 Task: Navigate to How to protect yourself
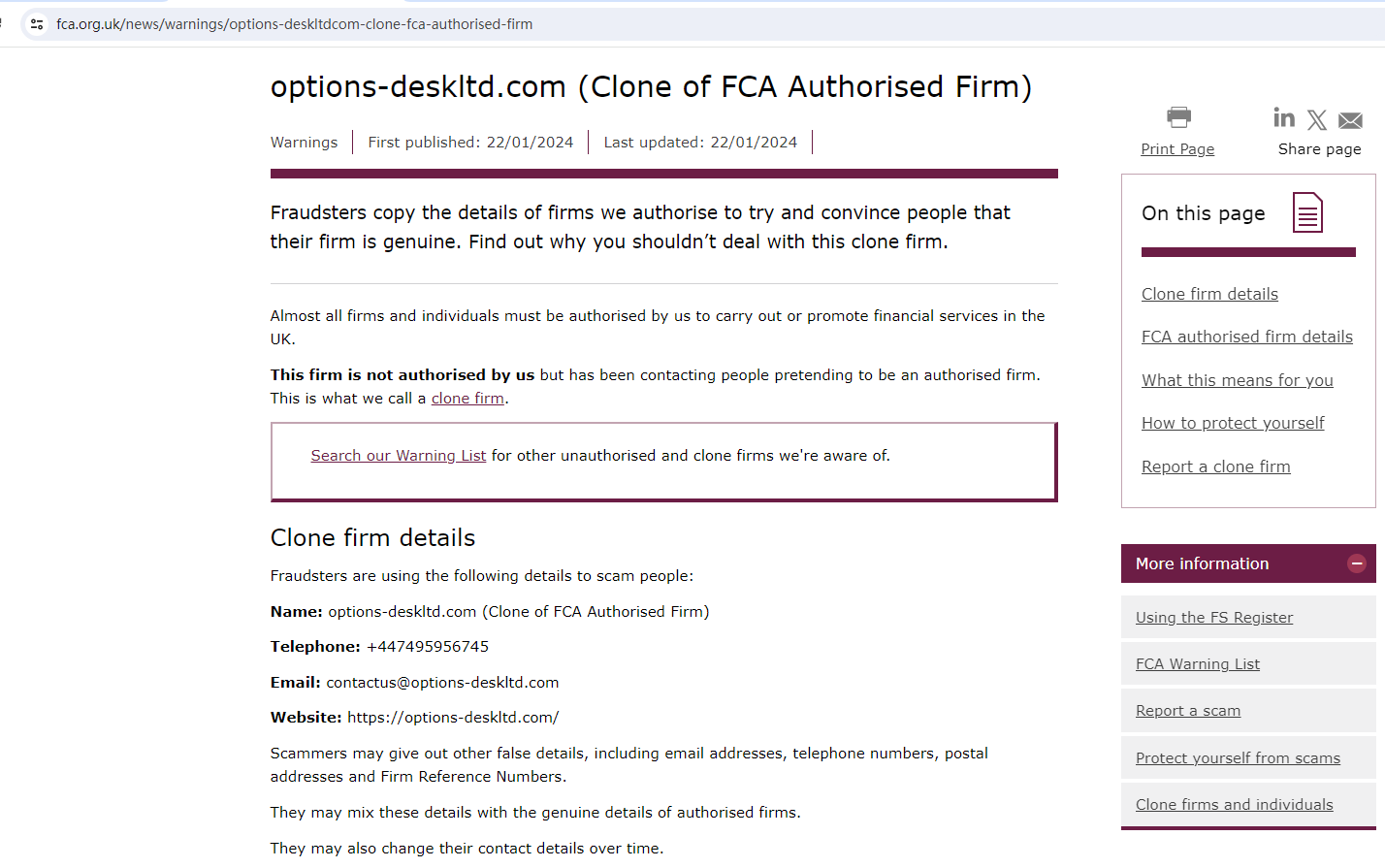[x=1233, y=423]
